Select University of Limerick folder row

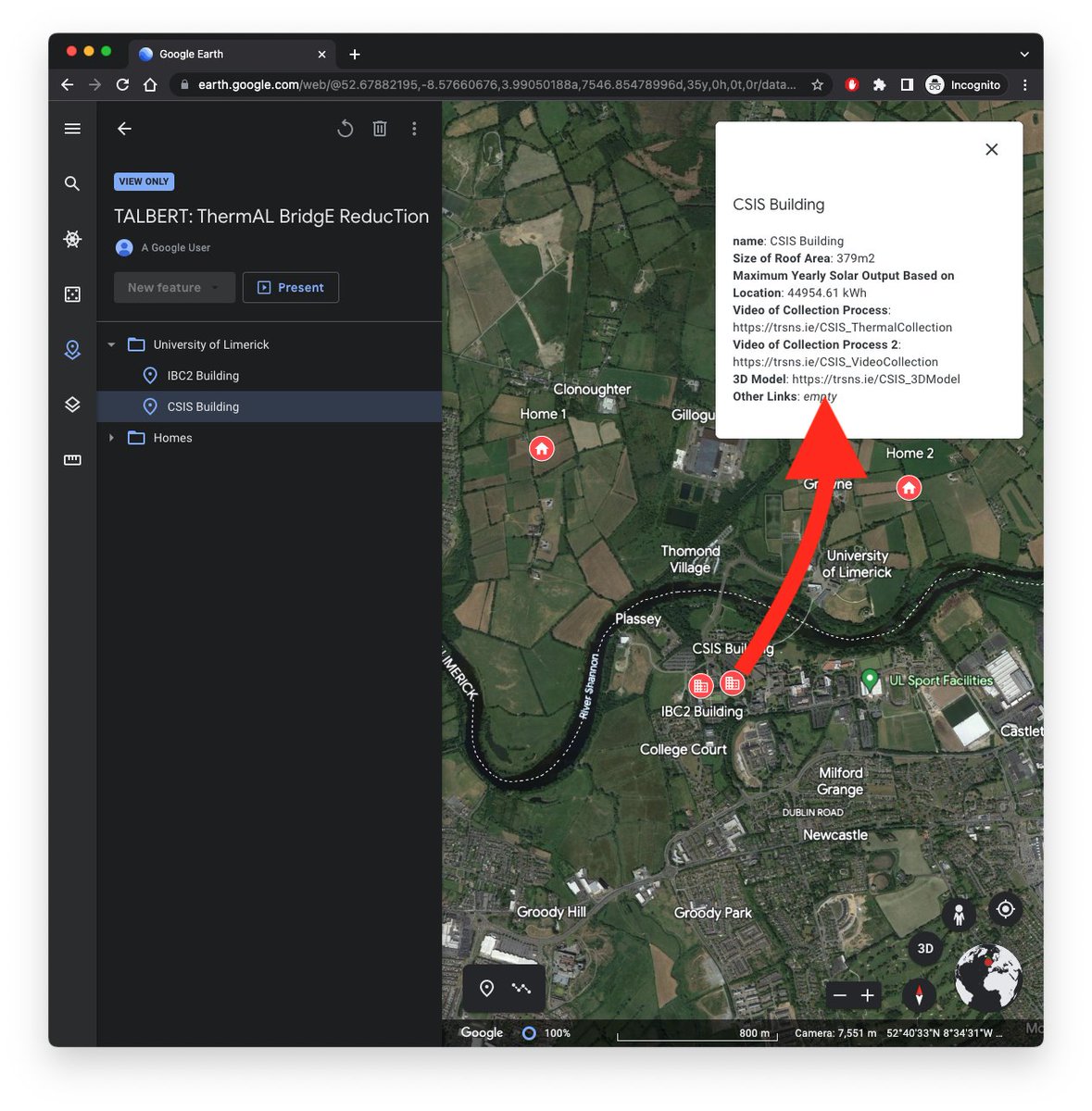(270, 344)
